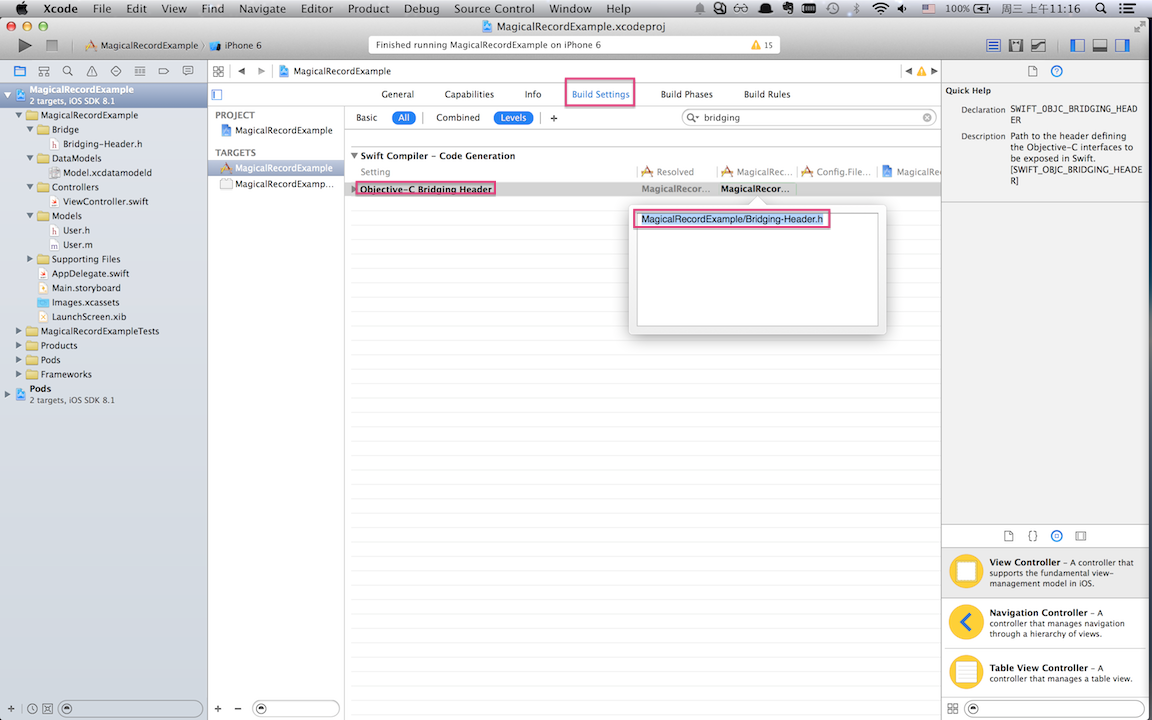The width and height of the screenshot is (1152, 720).
Task: Open the Test navigator diamond icon
Action: pyautogui.click(x=115, y=71)
